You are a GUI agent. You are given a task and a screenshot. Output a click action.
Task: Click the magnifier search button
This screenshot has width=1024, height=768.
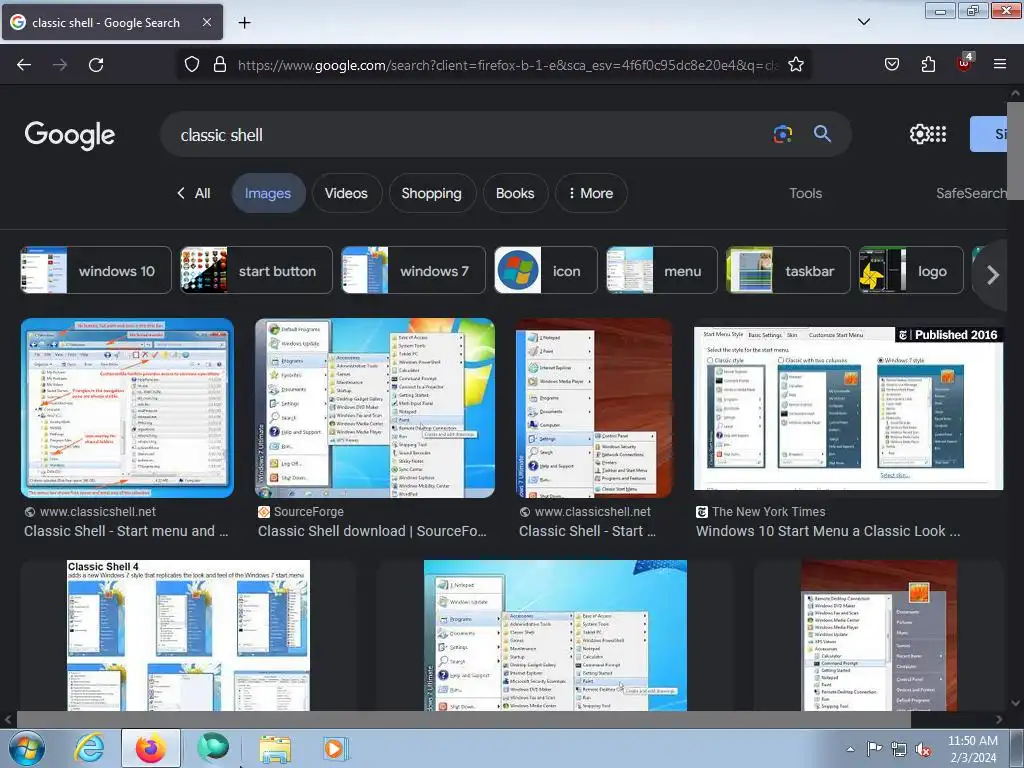[822, 134]
